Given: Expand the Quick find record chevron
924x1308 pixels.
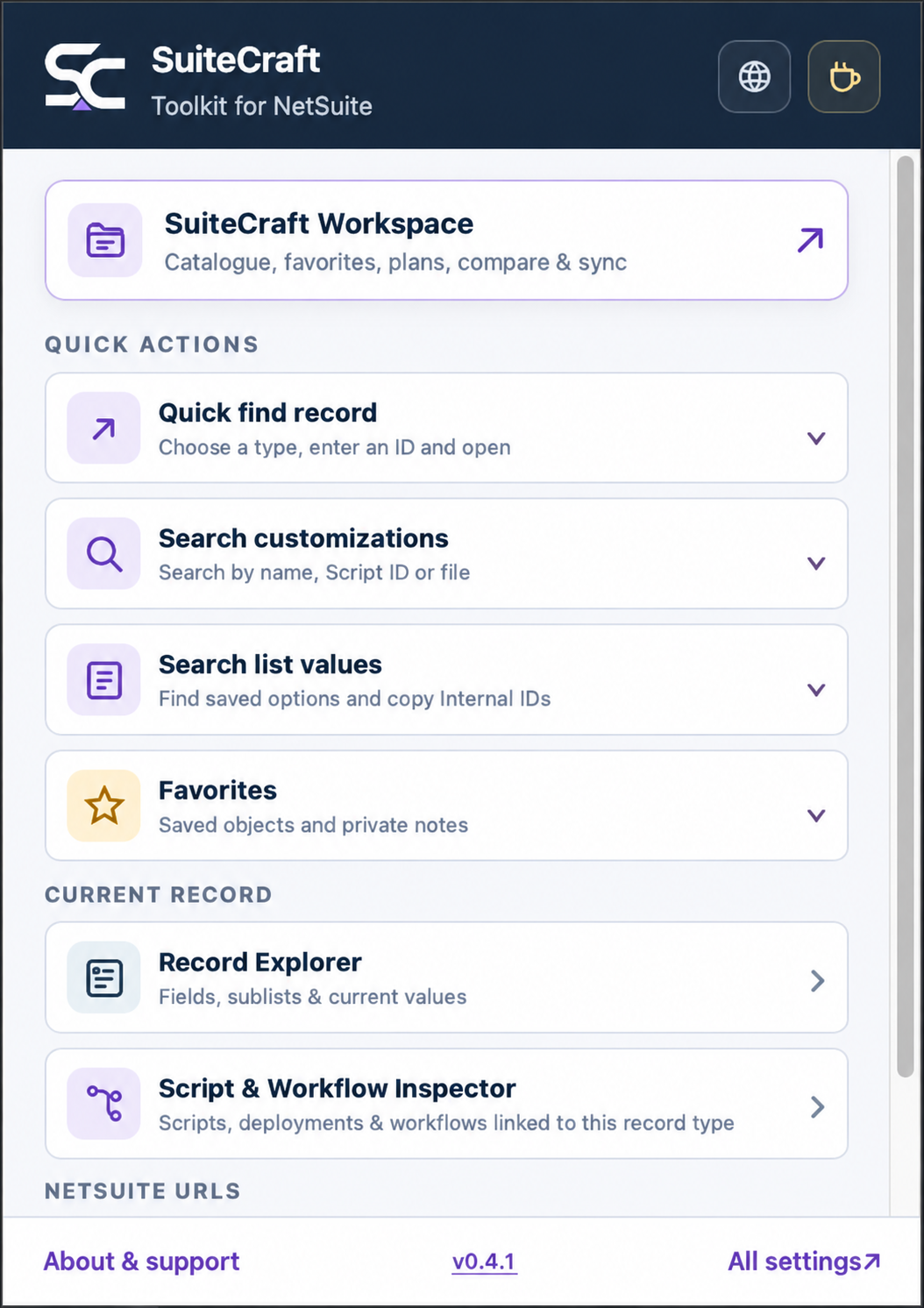Looking at the screenshot, I should [x=816, y=438].
